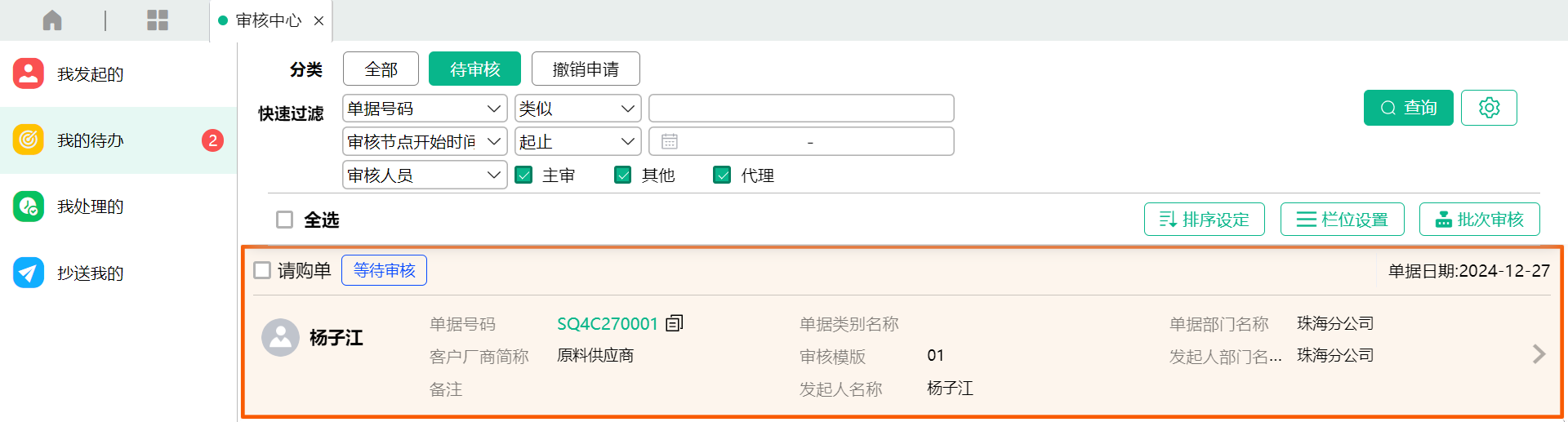Go to the home icon
The image size is (1568, 422).
[x=52, y=20]
